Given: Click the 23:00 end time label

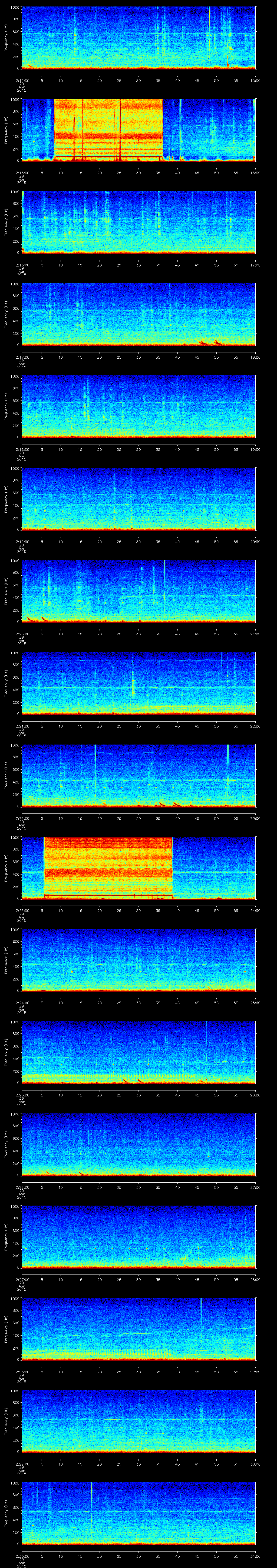Looking at the screenshot, I should point(256,818).
